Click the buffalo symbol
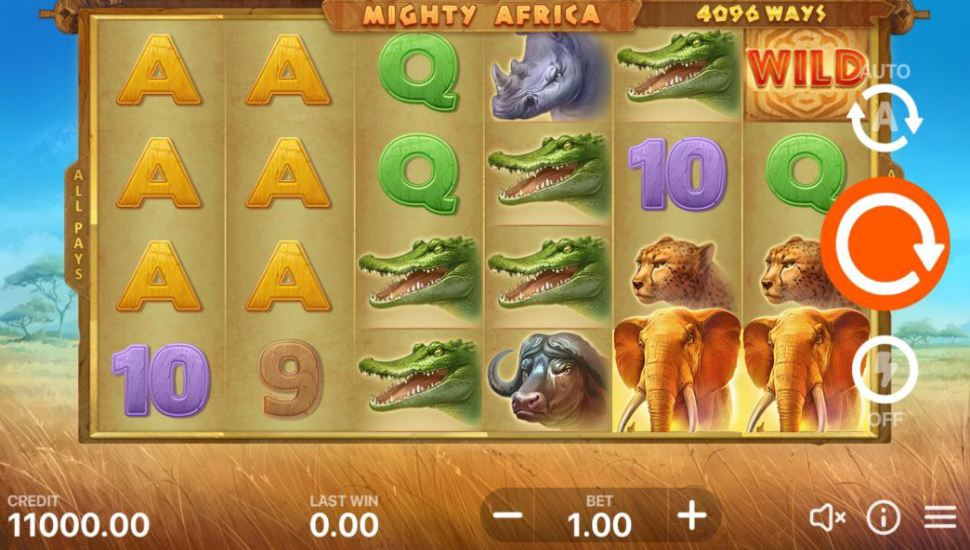Image resolution: width=970 pixels, height=550 pixels. pyautogui.click(x=547, y=380)
